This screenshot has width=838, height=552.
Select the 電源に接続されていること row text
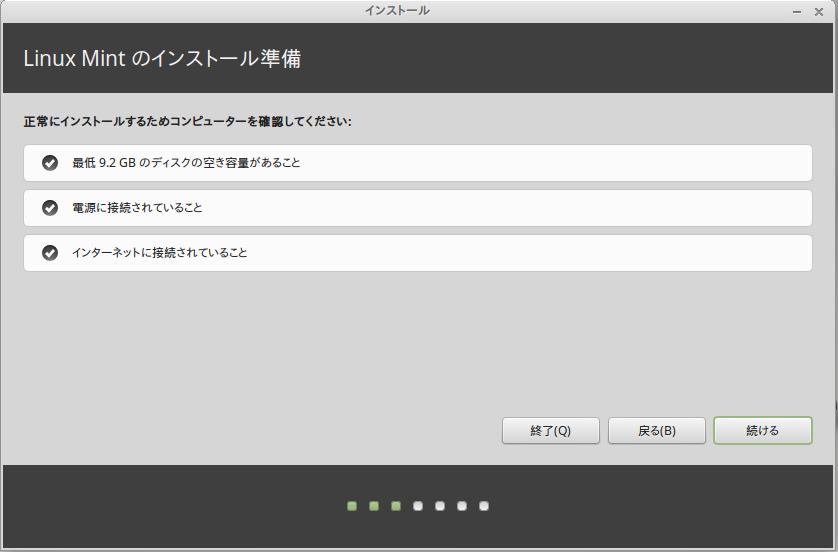coord(137,208)
